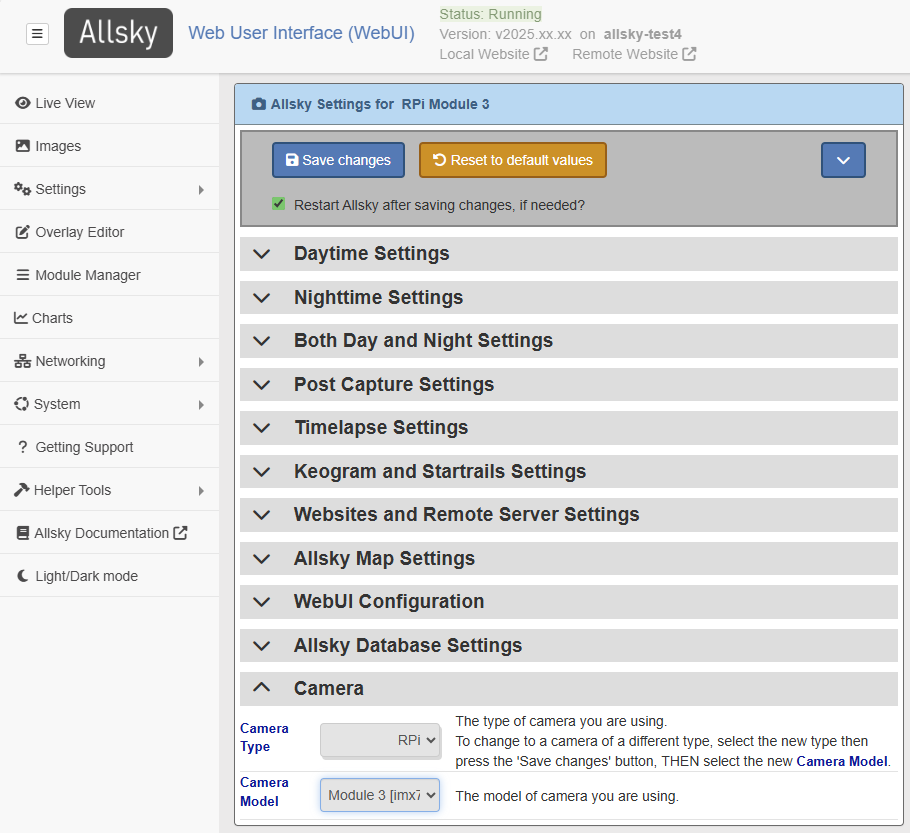Image resolution: width=910 pixels, height=833 pixels.
Task: Click Reset to default values
Action: [512, 160]
